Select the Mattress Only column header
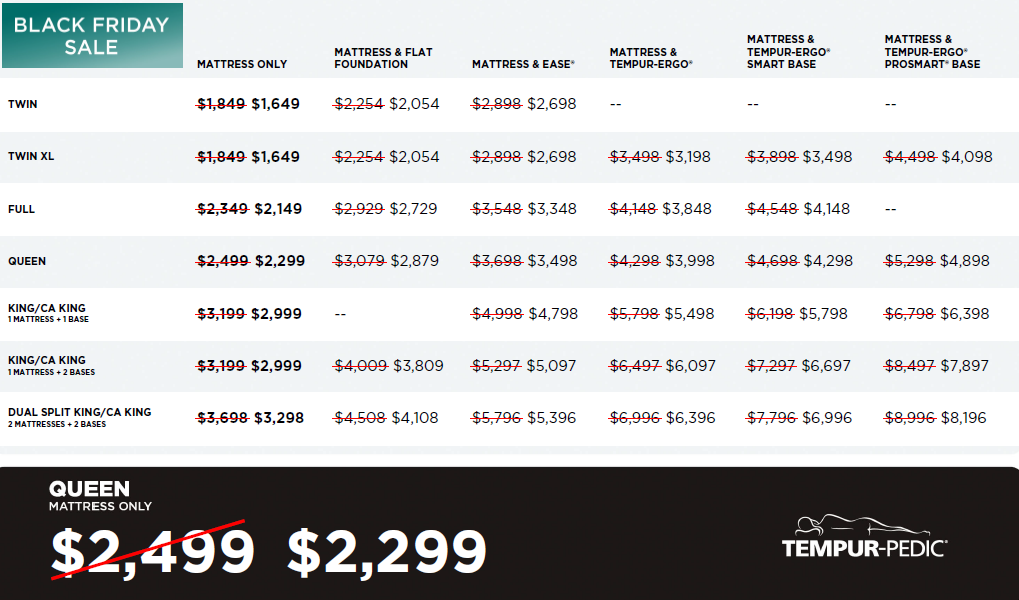1019x600 pixels. click(x=242, y=64)
